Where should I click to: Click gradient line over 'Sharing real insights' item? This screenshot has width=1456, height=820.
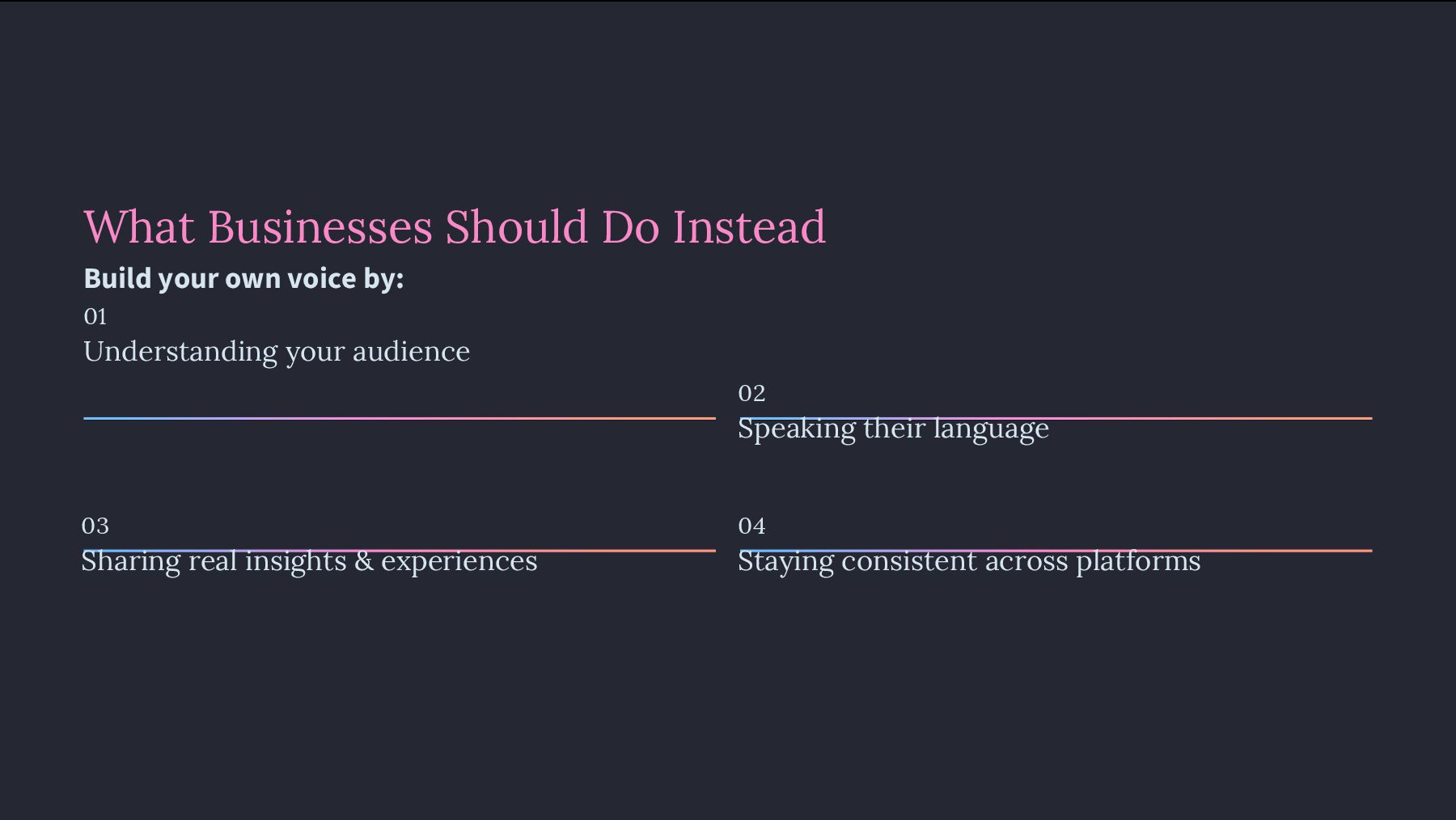tap(631, 551)
